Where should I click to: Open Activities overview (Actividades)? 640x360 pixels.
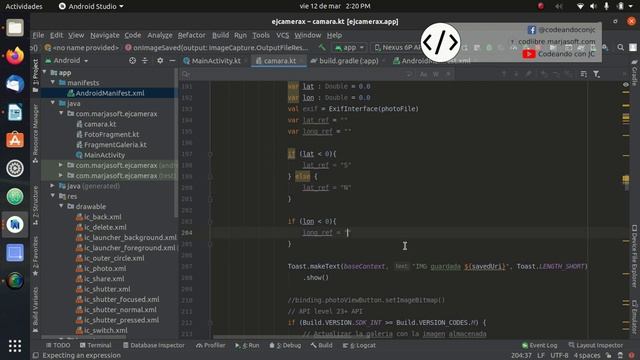(24, 6)
